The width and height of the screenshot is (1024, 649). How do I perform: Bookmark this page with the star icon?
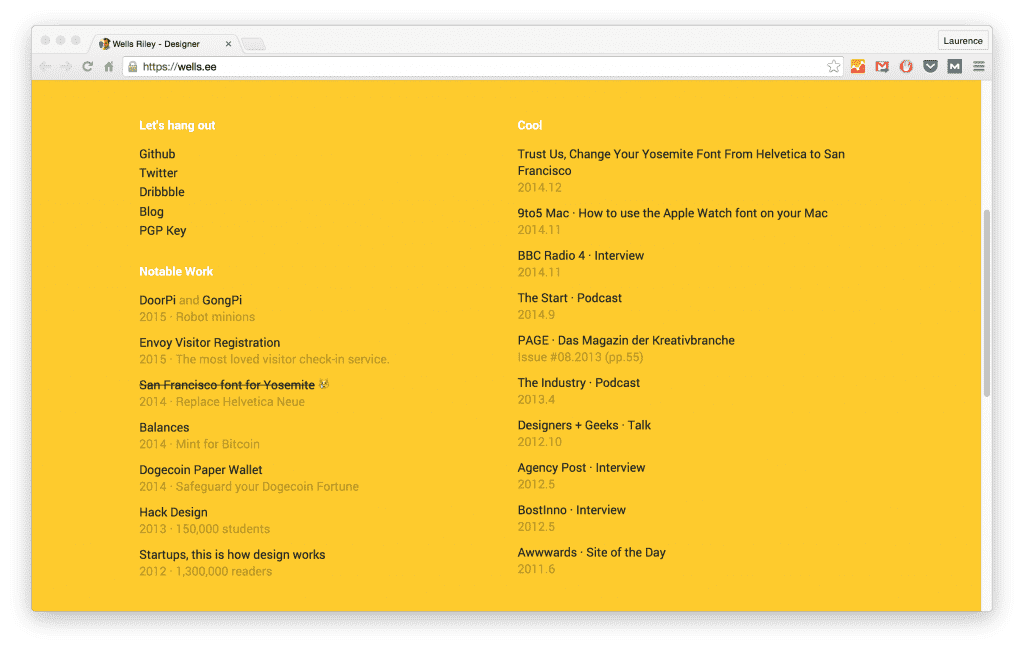(833, 67)
